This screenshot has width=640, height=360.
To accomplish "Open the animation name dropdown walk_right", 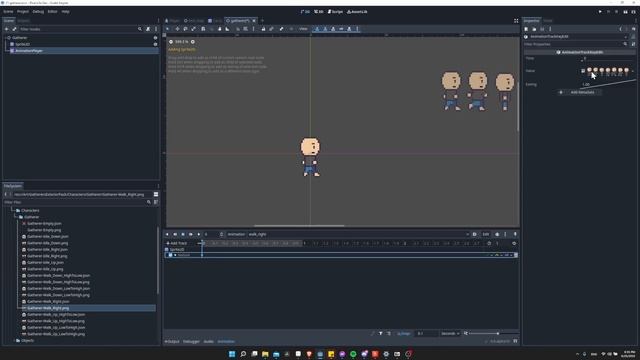I will coord(358,234).
